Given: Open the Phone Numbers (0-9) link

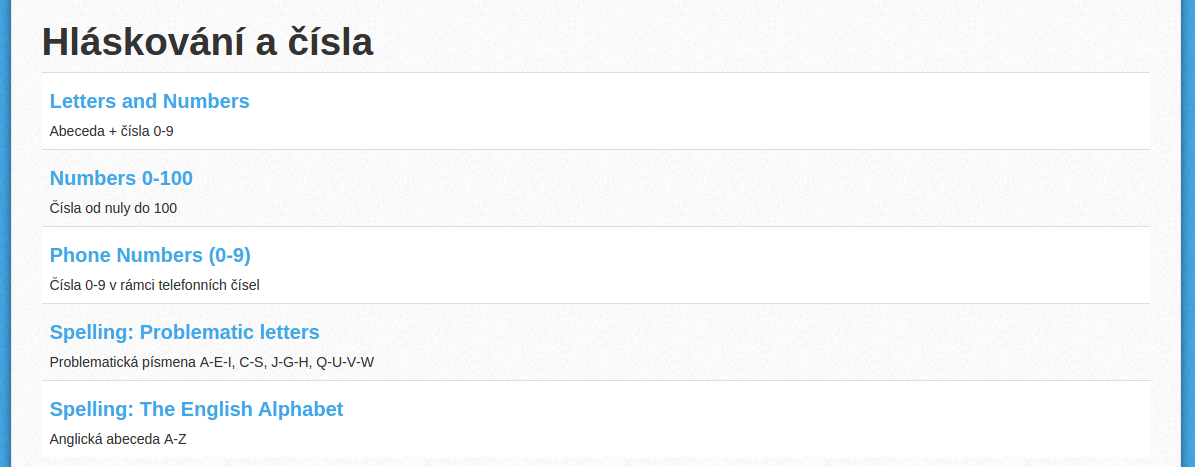Looking at the screenshot, I should [x=150, y=255].
